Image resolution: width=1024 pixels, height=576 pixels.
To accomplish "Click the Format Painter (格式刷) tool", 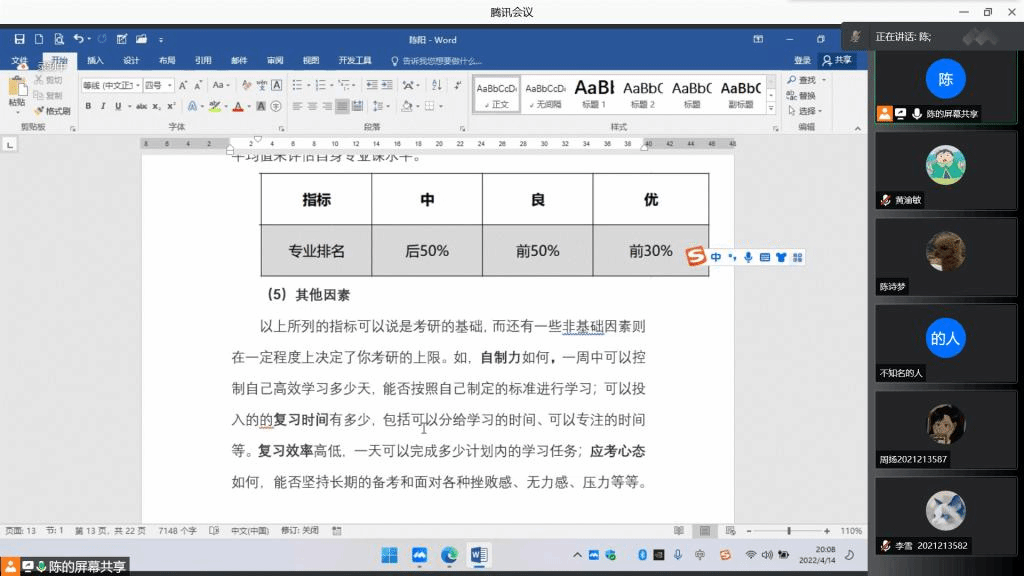I will pyautogui.click(x=55, y=111).
